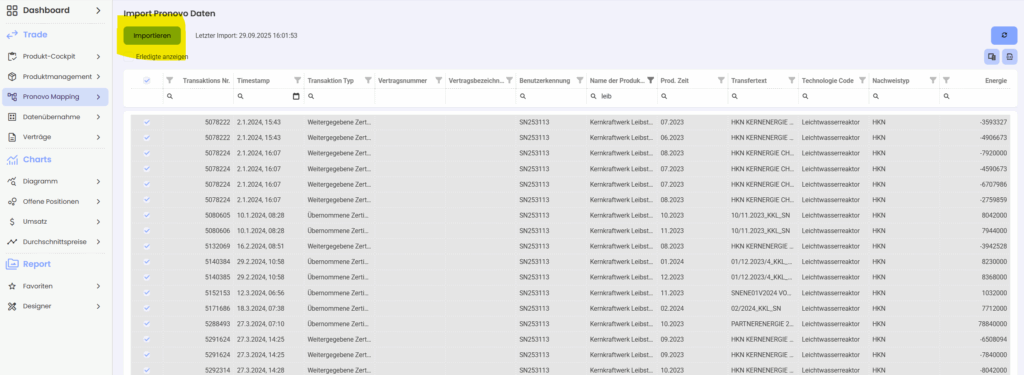Expand the Verträge chevron
Screen dimensions: 1024x375
click(98, 137)
